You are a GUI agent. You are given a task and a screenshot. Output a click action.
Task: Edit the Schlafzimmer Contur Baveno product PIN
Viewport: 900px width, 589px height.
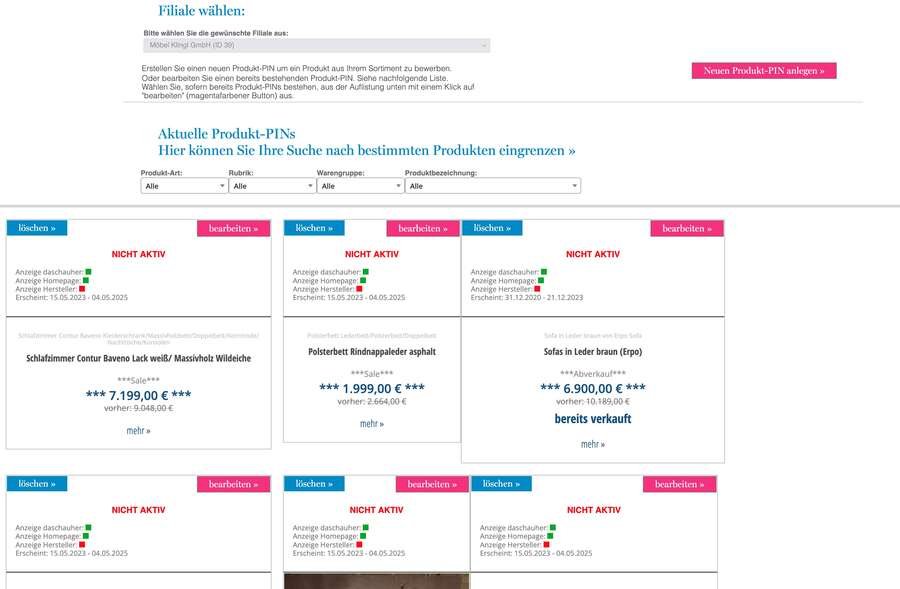pyautogui.click(x=234, y=229)
